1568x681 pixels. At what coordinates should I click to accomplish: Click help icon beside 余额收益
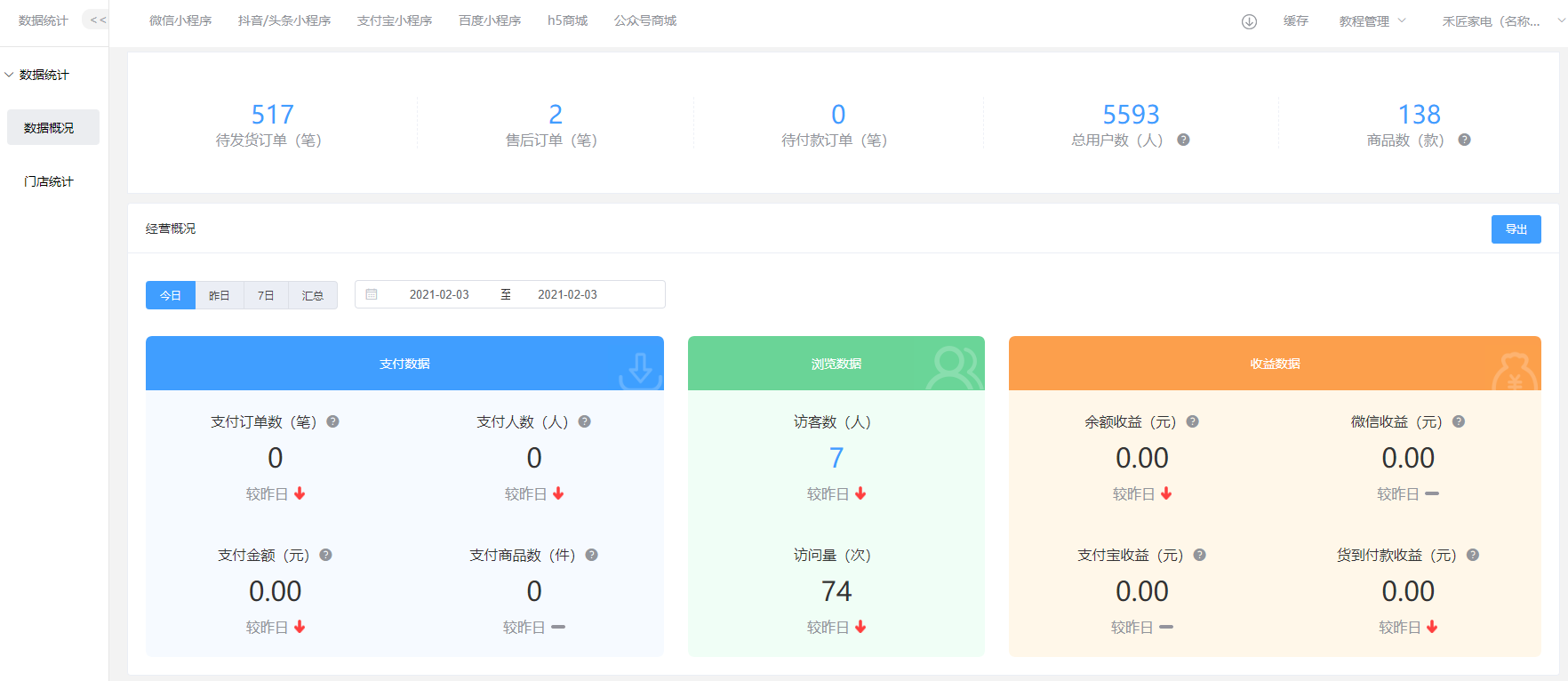coord(1192,421)
